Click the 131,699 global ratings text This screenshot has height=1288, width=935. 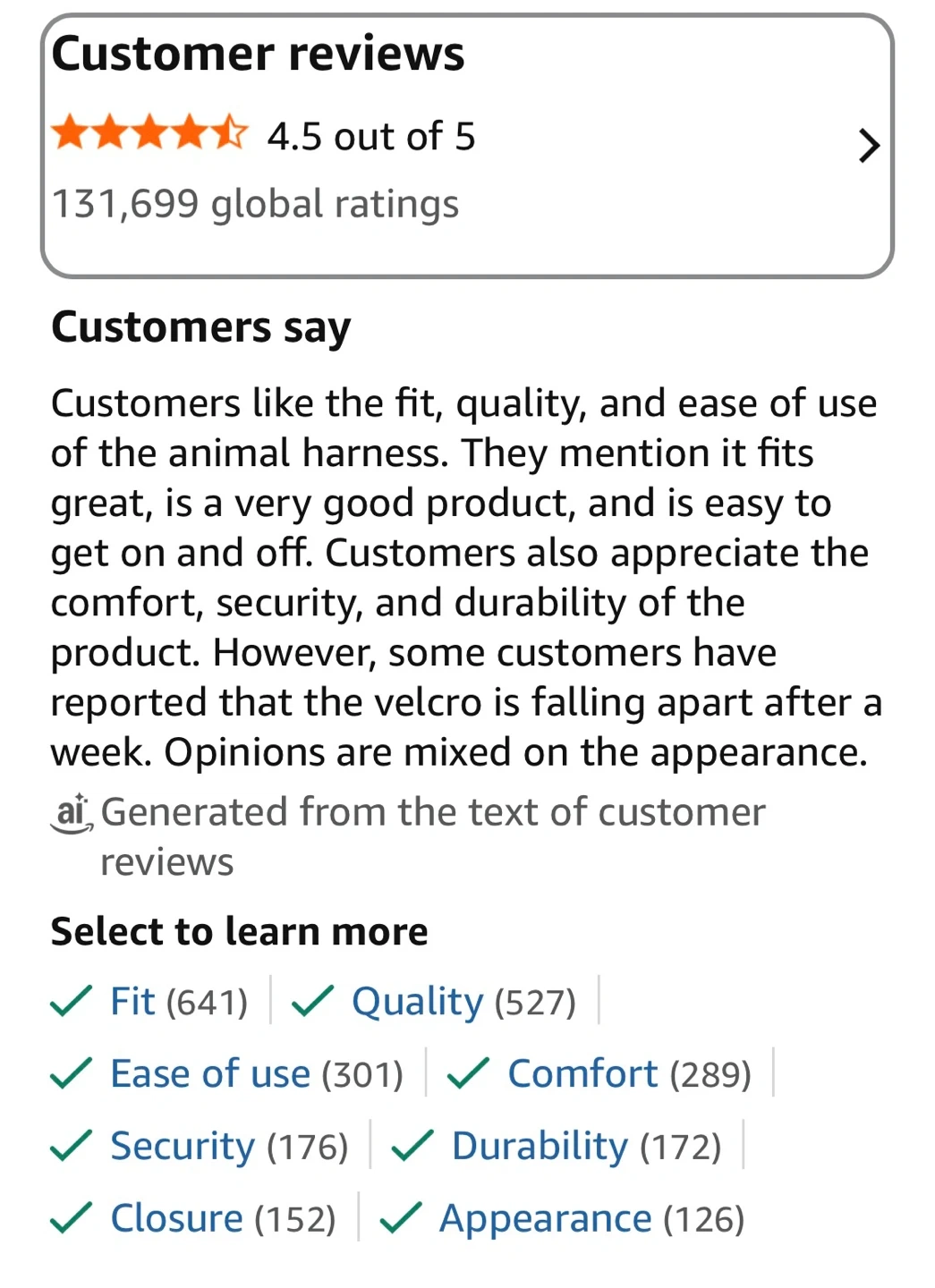point(255,204)
